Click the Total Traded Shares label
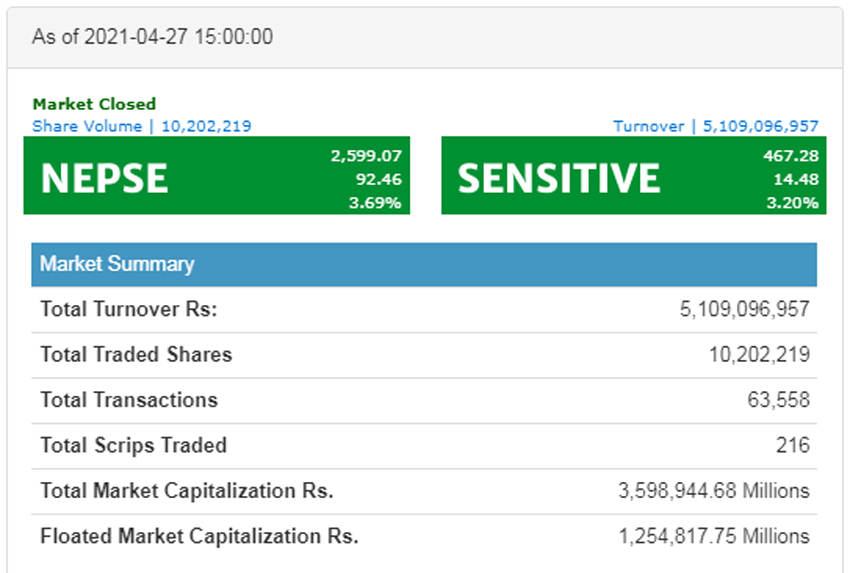850x573 pixels. click(x=136, y=355)
